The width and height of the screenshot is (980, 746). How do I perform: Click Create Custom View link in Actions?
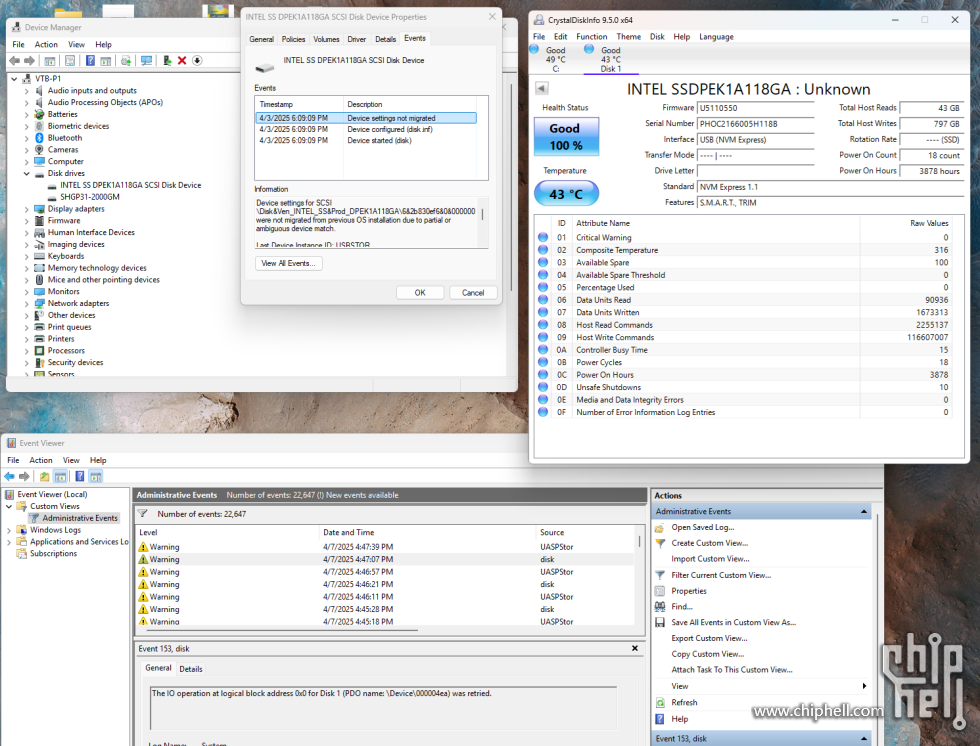[709, 544]
